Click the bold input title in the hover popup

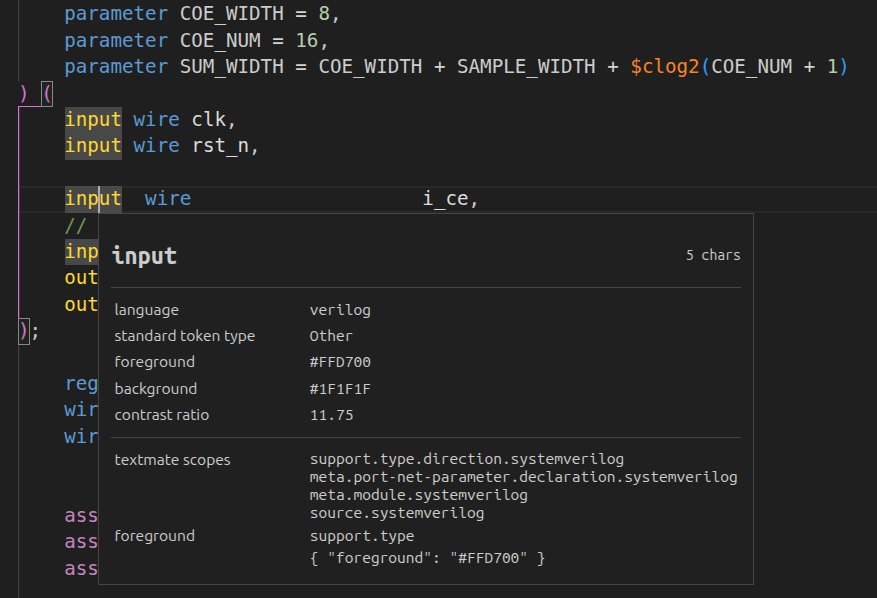point(145,256)
